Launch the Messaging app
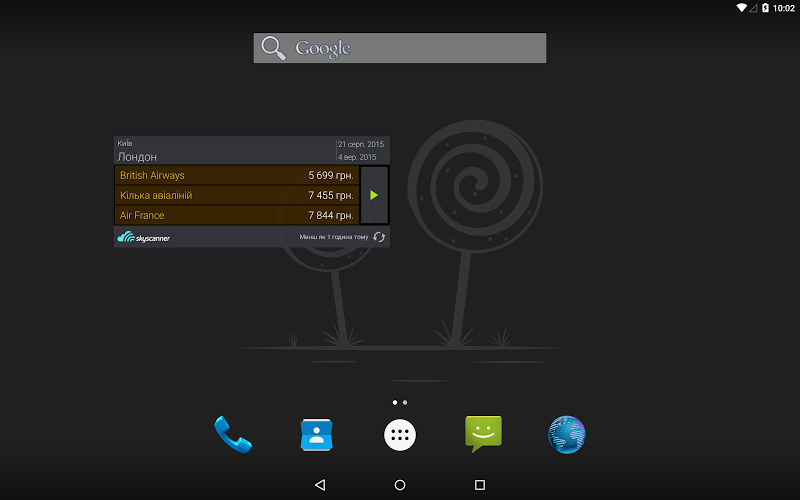This screenshot has height=500, width=800. [x=483, y=434]
